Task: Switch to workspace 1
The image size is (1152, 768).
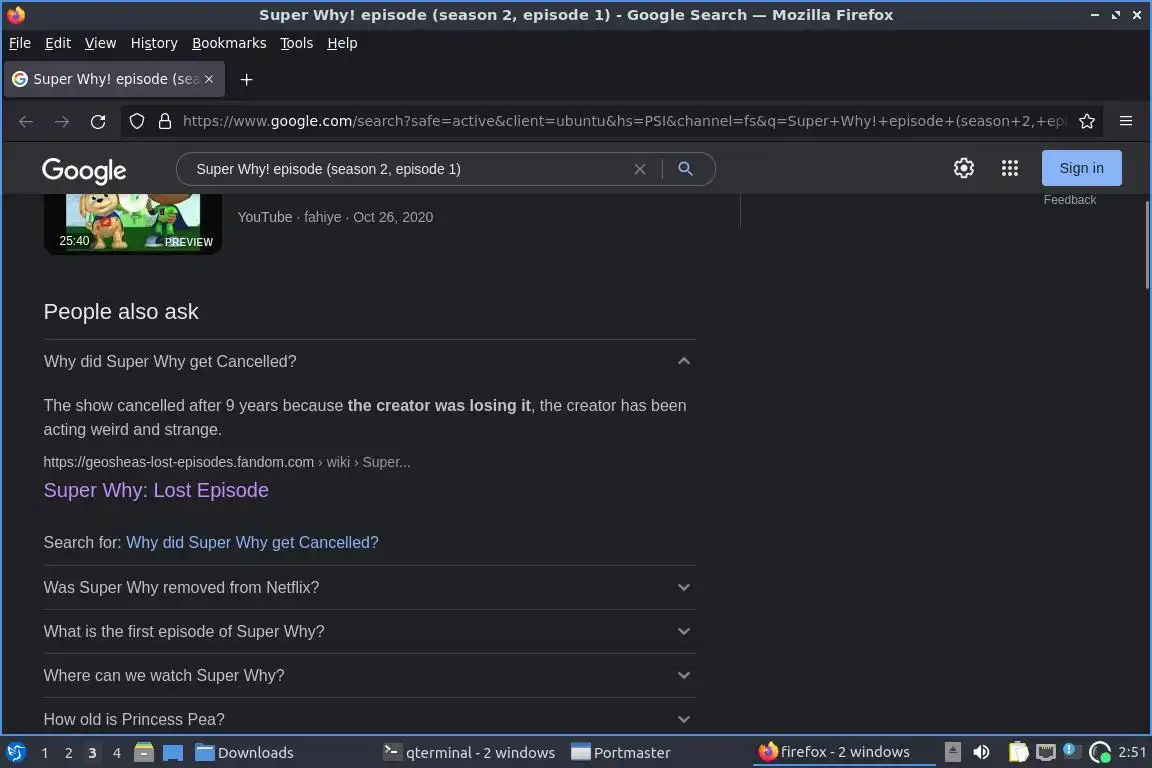Action: 45,753
